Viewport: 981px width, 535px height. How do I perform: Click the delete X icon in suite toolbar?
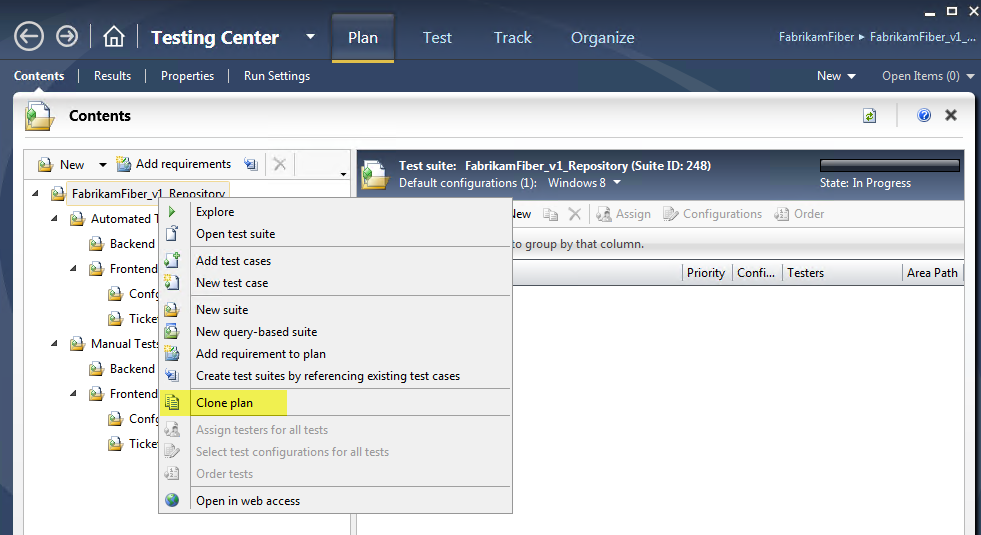point(280,164)
